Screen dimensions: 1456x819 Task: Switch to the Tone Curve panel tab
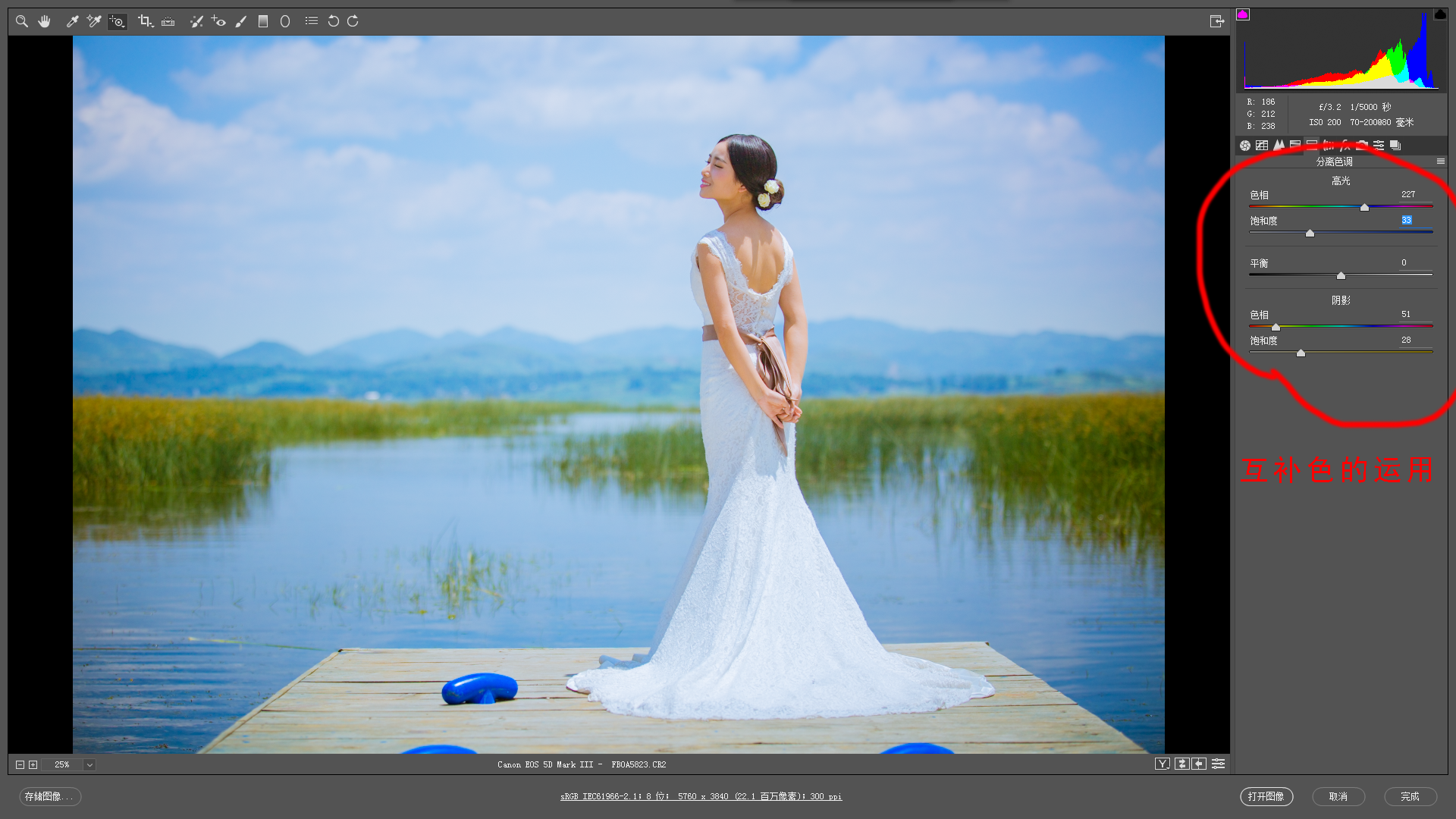pyautogui.click(x=1262, y=145)
